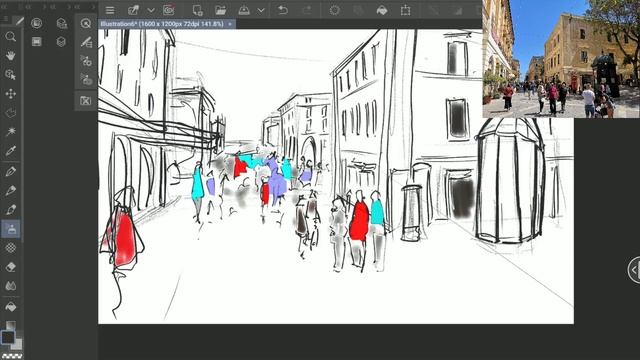This screenshot has width=640, height=360.
Task: Open the 3D cube panel icon
Action: pyautogui.click(x=61, y=41)
